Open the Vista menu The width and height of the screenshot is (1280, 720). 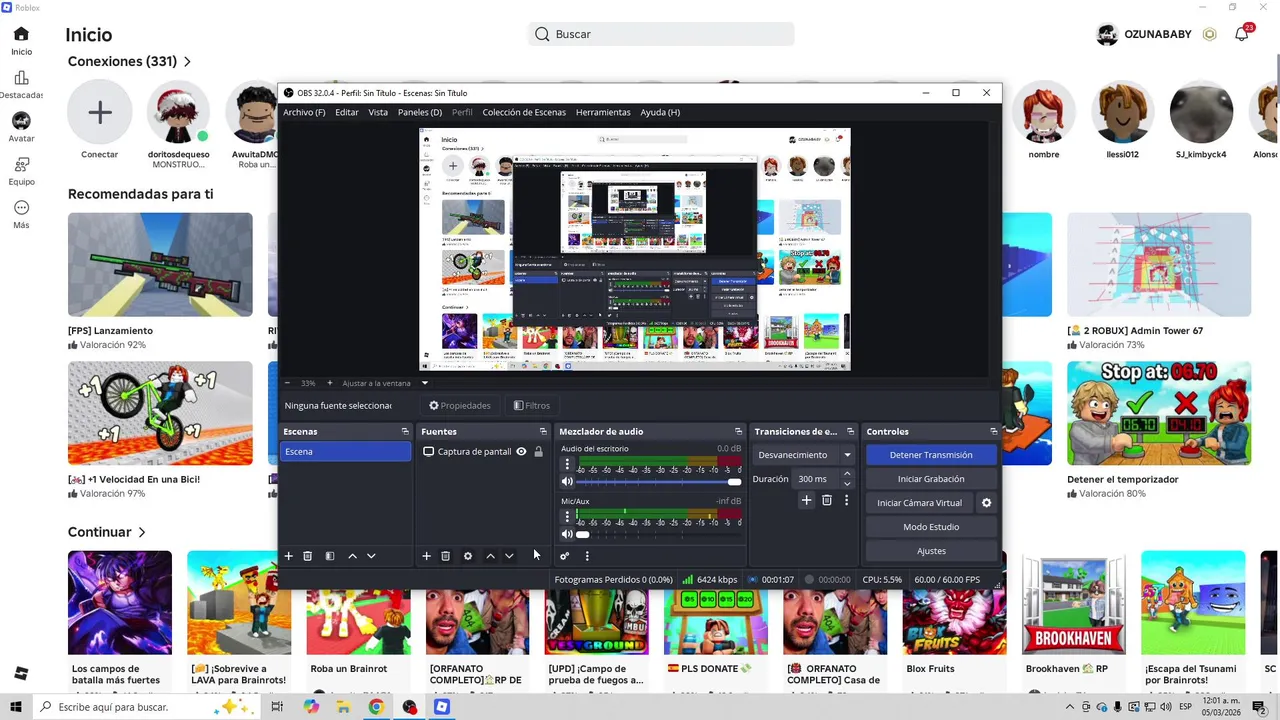(378, 112)
